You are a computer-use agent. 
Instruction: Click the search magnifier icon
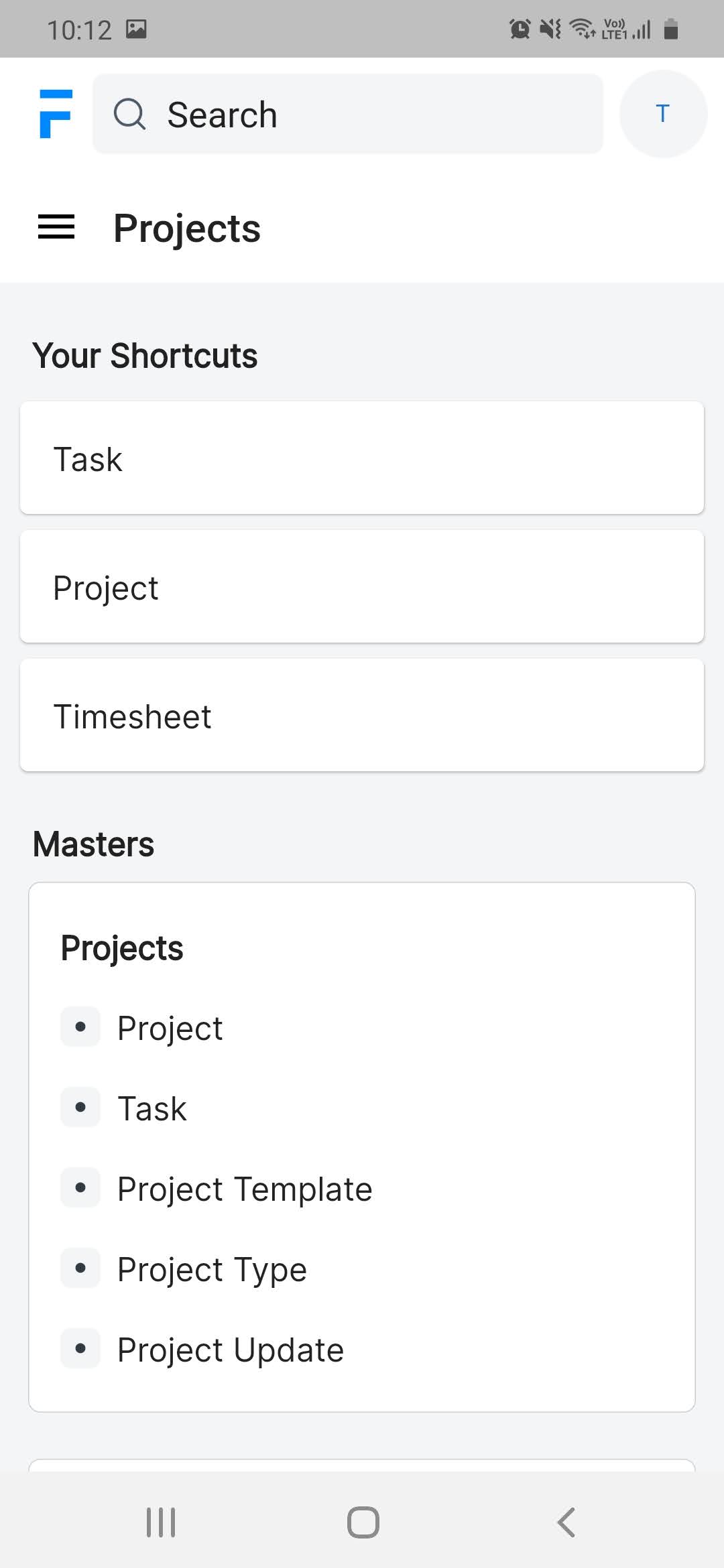pyautogui.click(x=131, y=114)
